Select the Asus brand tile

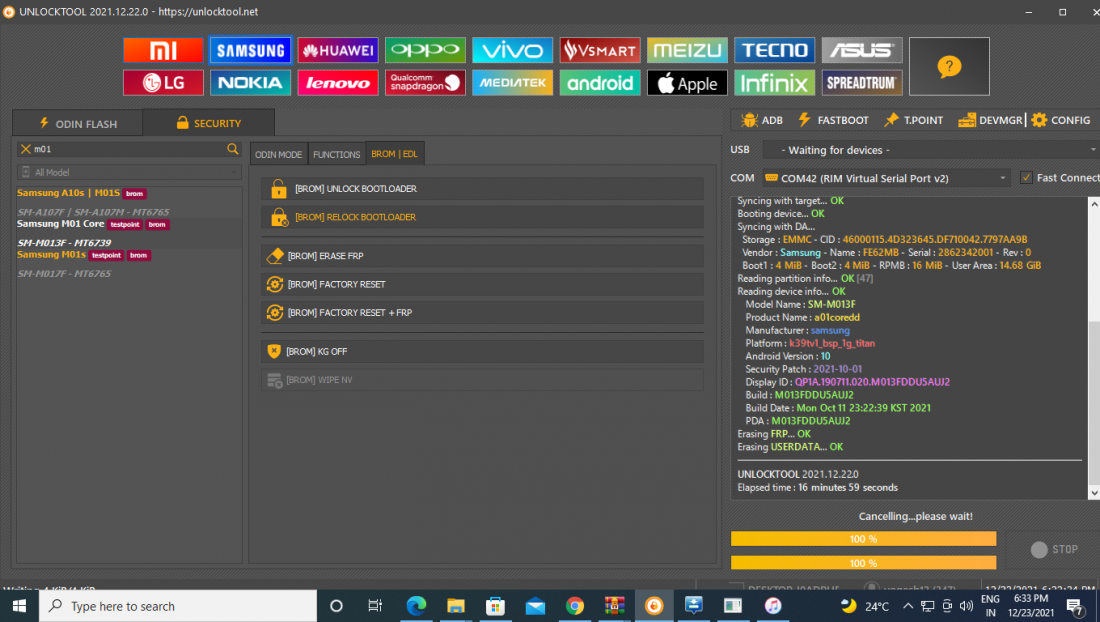tap(861, 50)
